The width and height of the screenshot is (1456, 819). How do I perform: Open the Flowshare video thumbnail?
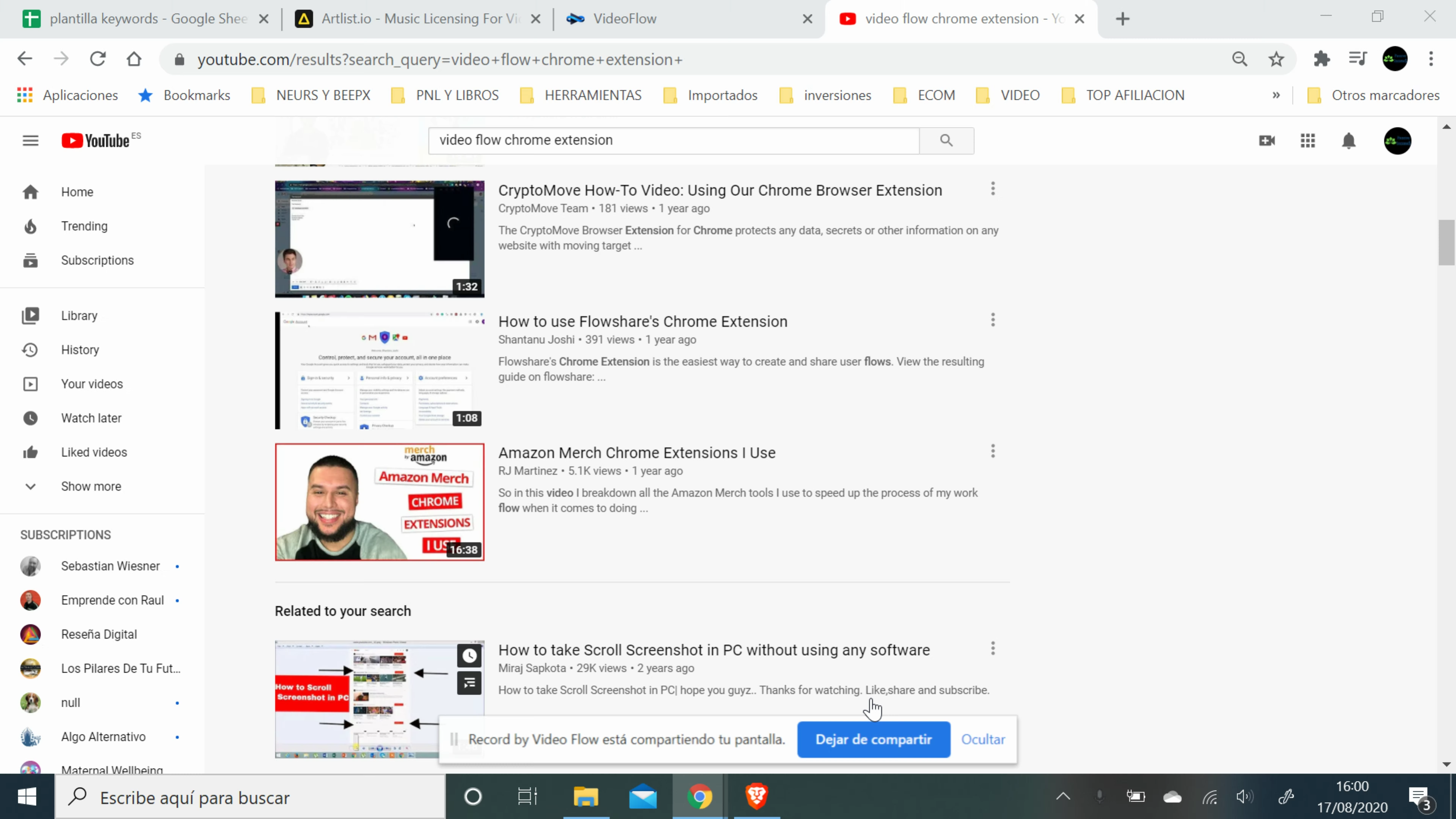click(x=379, y=370)
